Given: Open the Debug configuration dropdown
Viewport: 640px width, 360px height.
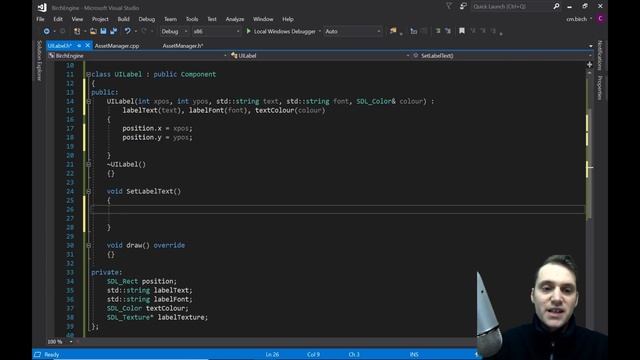Looking at the screenshot, I should [174, 31].
